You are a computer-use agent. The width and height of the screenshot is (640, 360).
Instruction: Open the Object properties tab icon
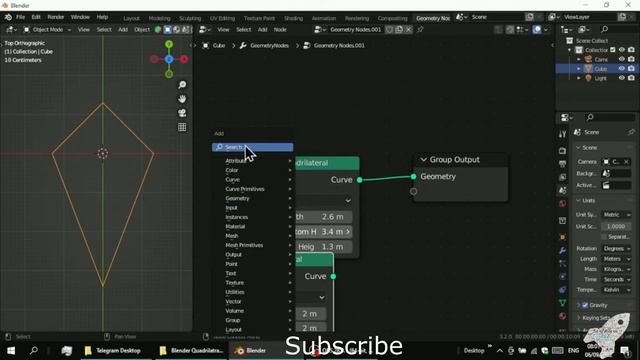click(x=562, y=237)
